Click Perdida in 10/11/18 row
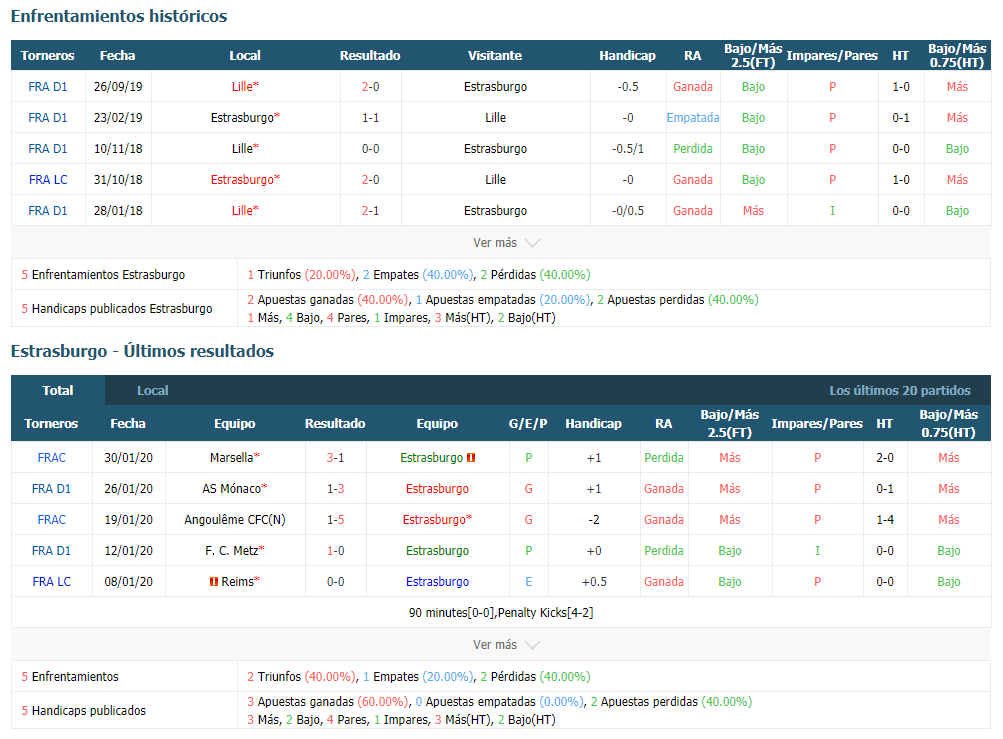This screenshot has height=739, width=1003. [693, 148]
